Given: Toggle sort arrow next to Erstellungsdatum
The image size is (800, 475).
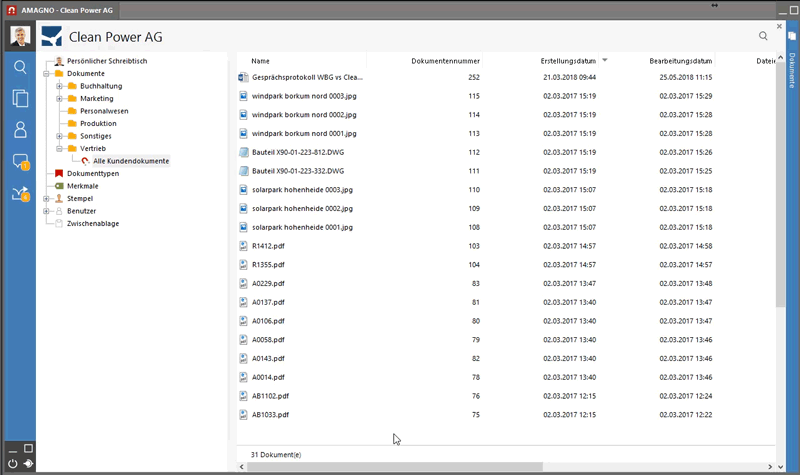Looking at the screenshot, I should tap(605, 60).
